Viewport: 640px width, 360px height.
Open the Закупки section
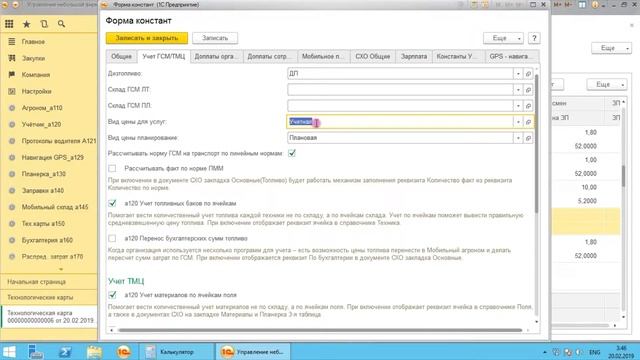[33, 58]
